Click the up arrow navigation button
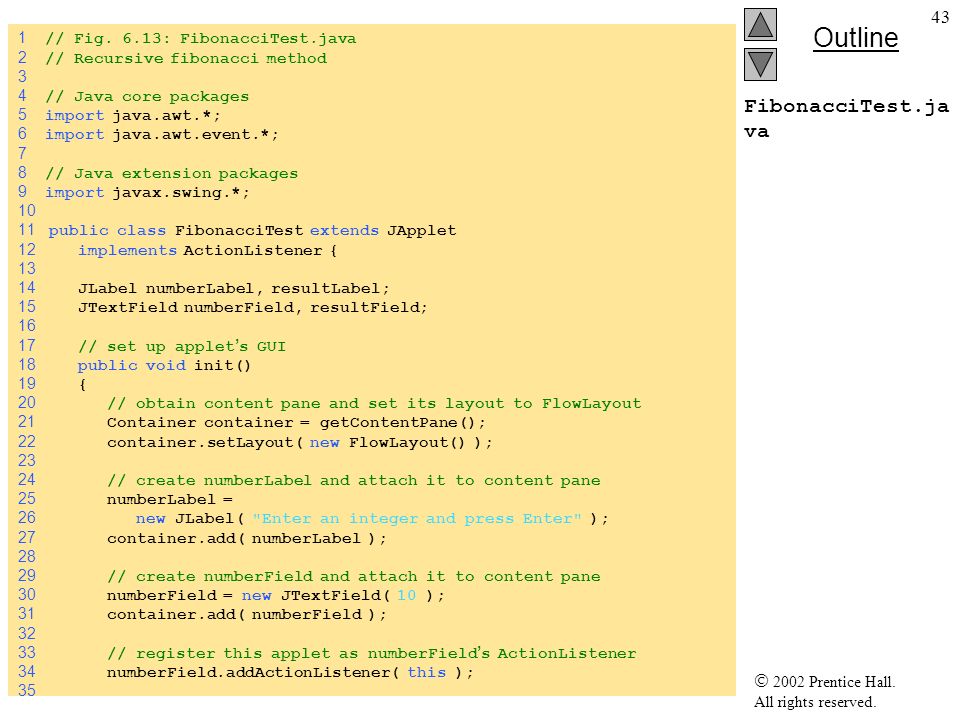The width and height of the screenshot is (960, 720). tap(760, 24)
